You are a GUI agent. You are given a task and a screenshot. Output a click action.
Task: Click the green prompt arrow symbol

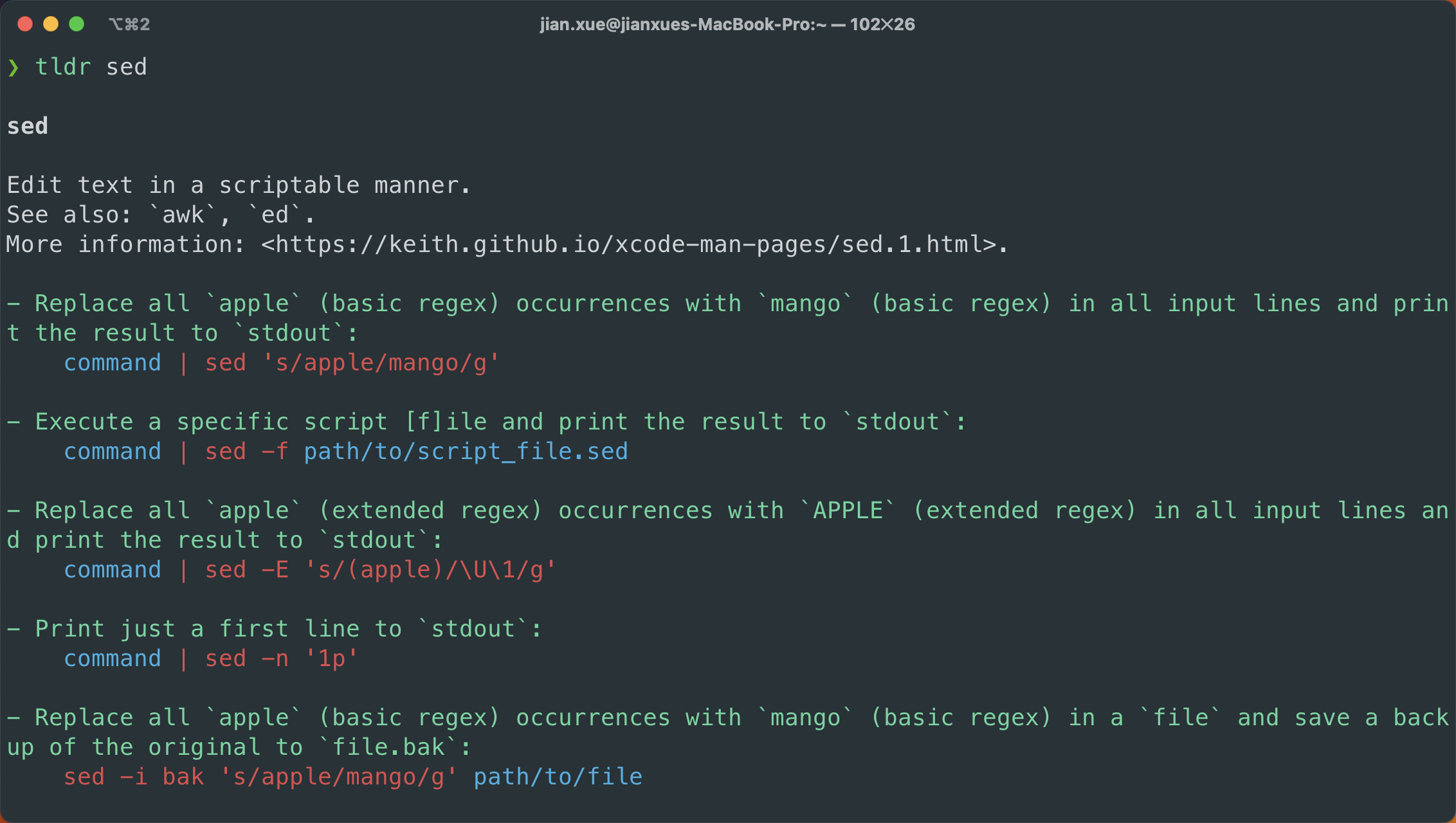14,68
